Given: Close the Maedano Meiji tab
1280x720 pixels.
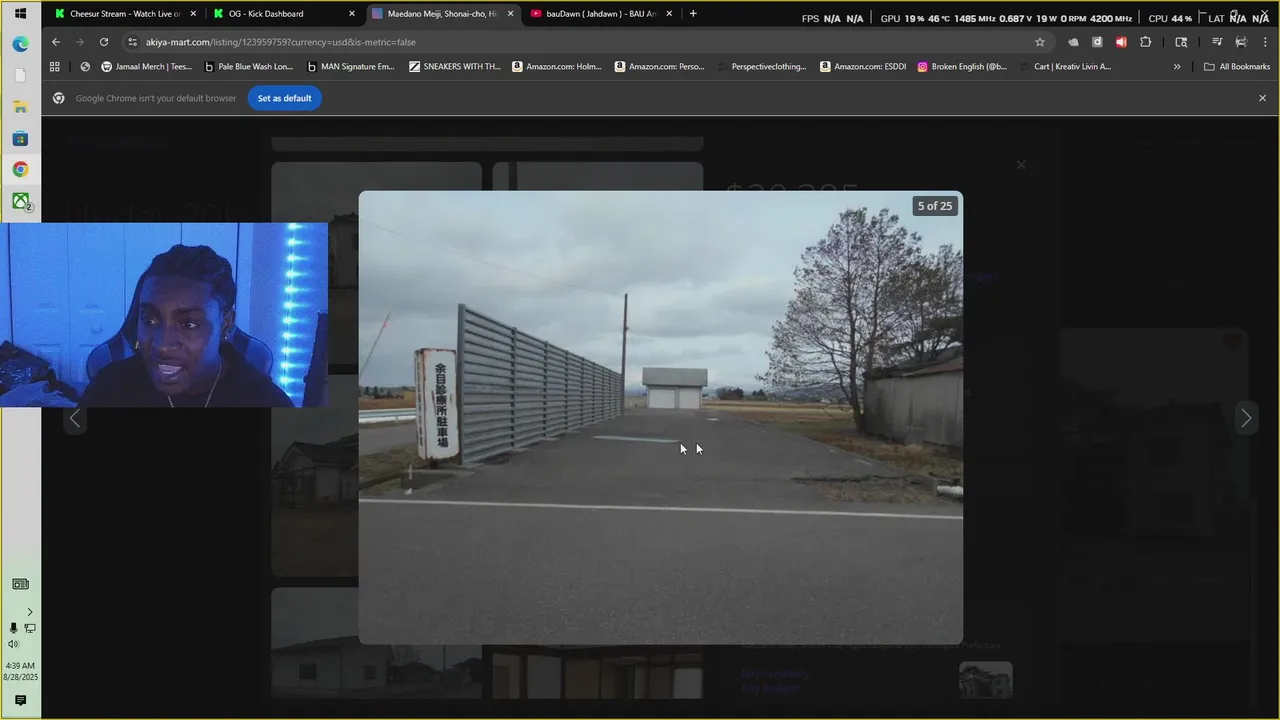Looking at the screenshot, I should pyautogui.click(x=510, y=14).
